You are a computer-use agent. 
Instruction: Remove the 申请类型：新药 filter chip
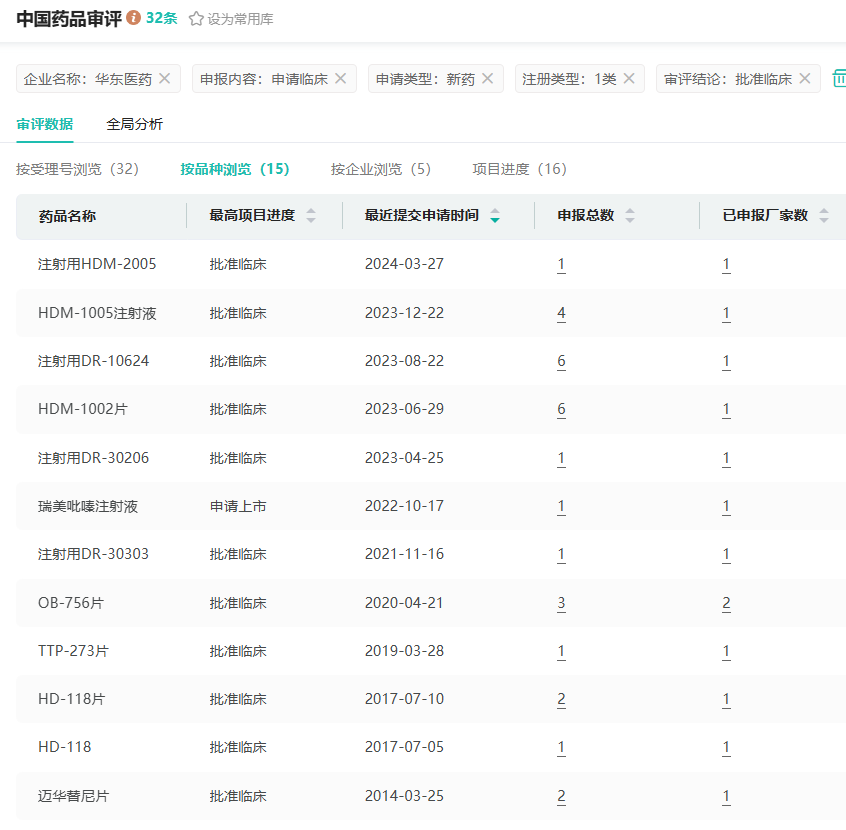pos(487,78)
